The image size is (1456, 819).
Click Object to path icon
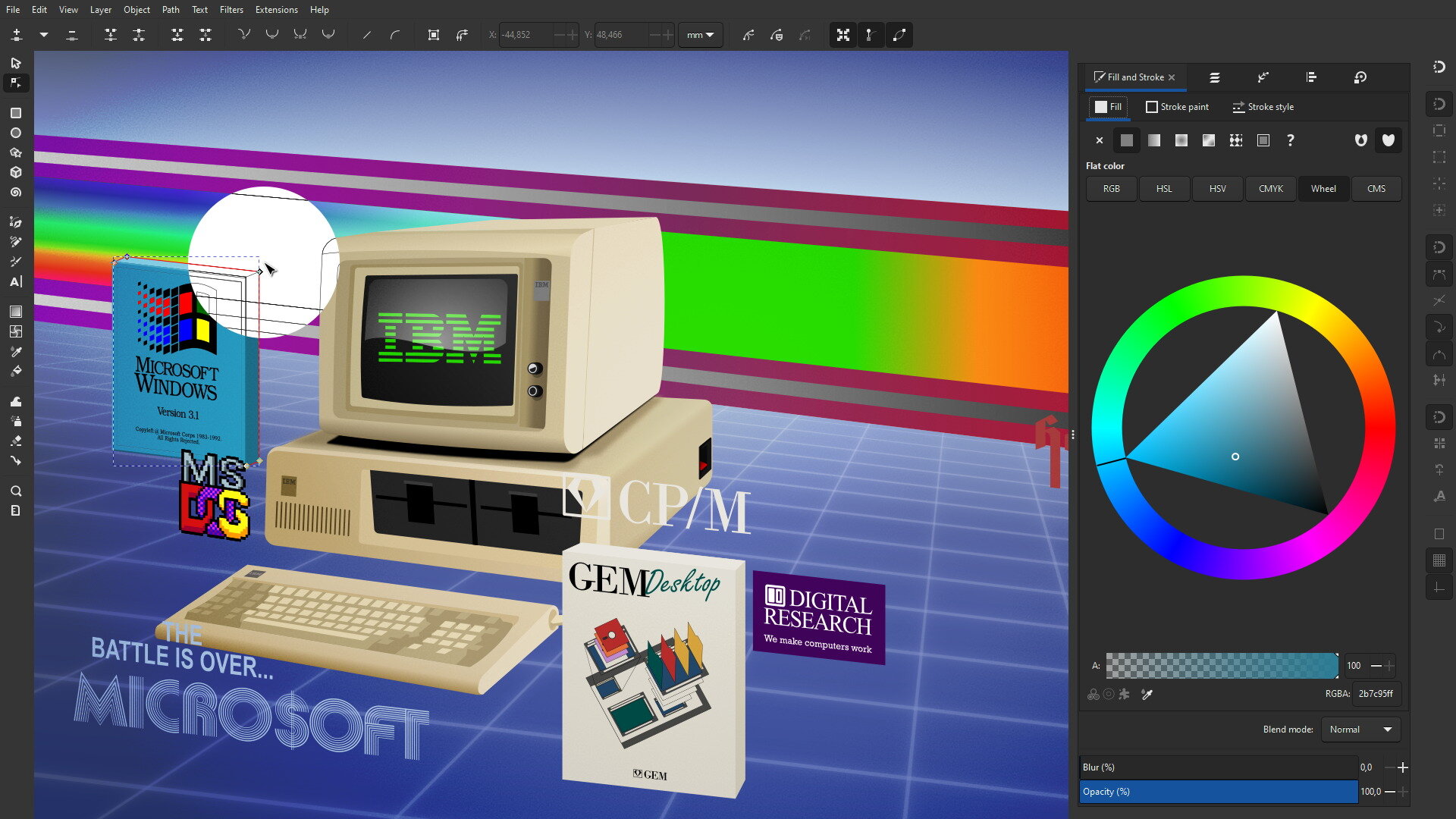tap(434, 35)
